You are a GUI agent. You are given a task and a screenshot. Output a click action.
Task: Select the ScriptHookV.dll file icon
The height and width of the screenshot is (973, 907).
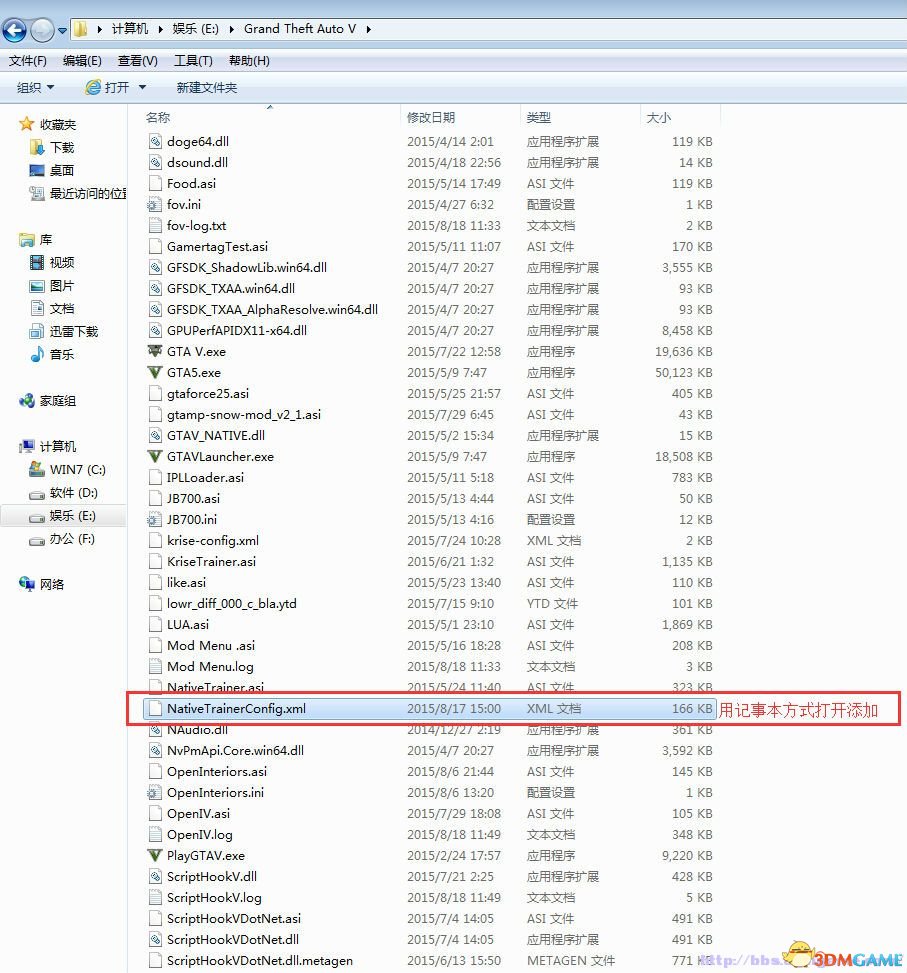click(x=155, y=876)
